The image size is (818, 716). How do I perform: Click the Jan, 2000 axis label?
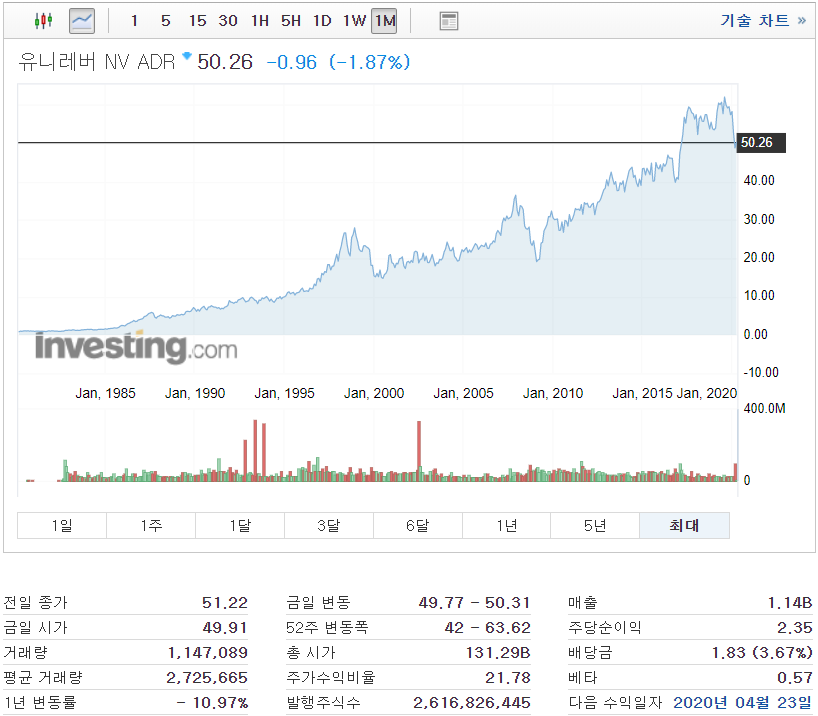[374, 393]
